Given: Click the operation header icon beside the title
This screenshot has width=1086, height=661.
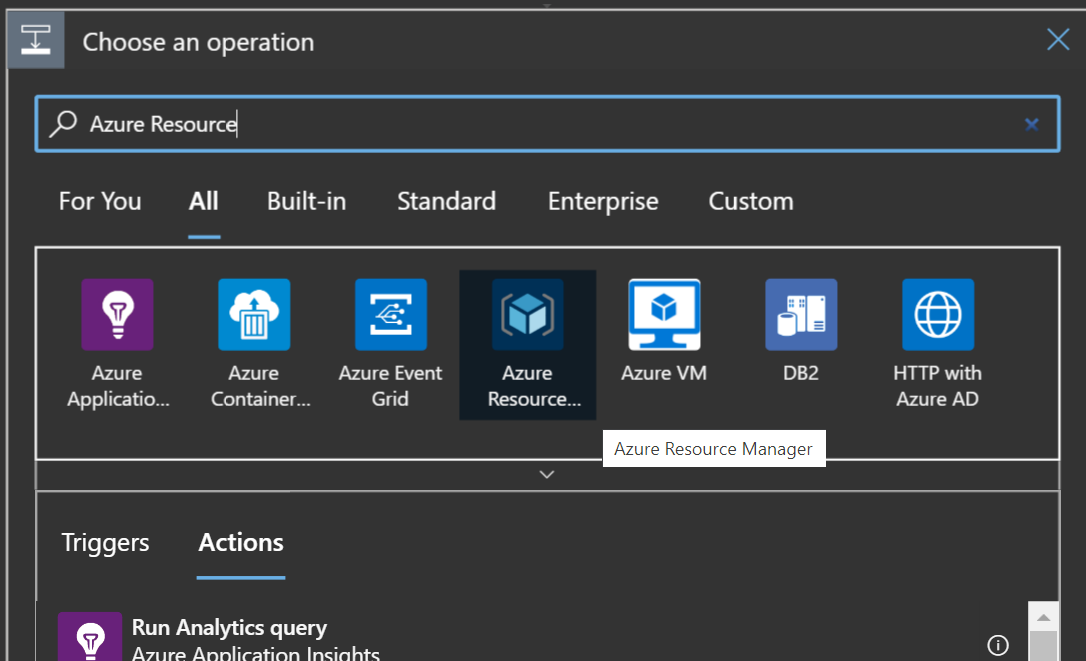Looking at the screenshot, I should [36, 42].
